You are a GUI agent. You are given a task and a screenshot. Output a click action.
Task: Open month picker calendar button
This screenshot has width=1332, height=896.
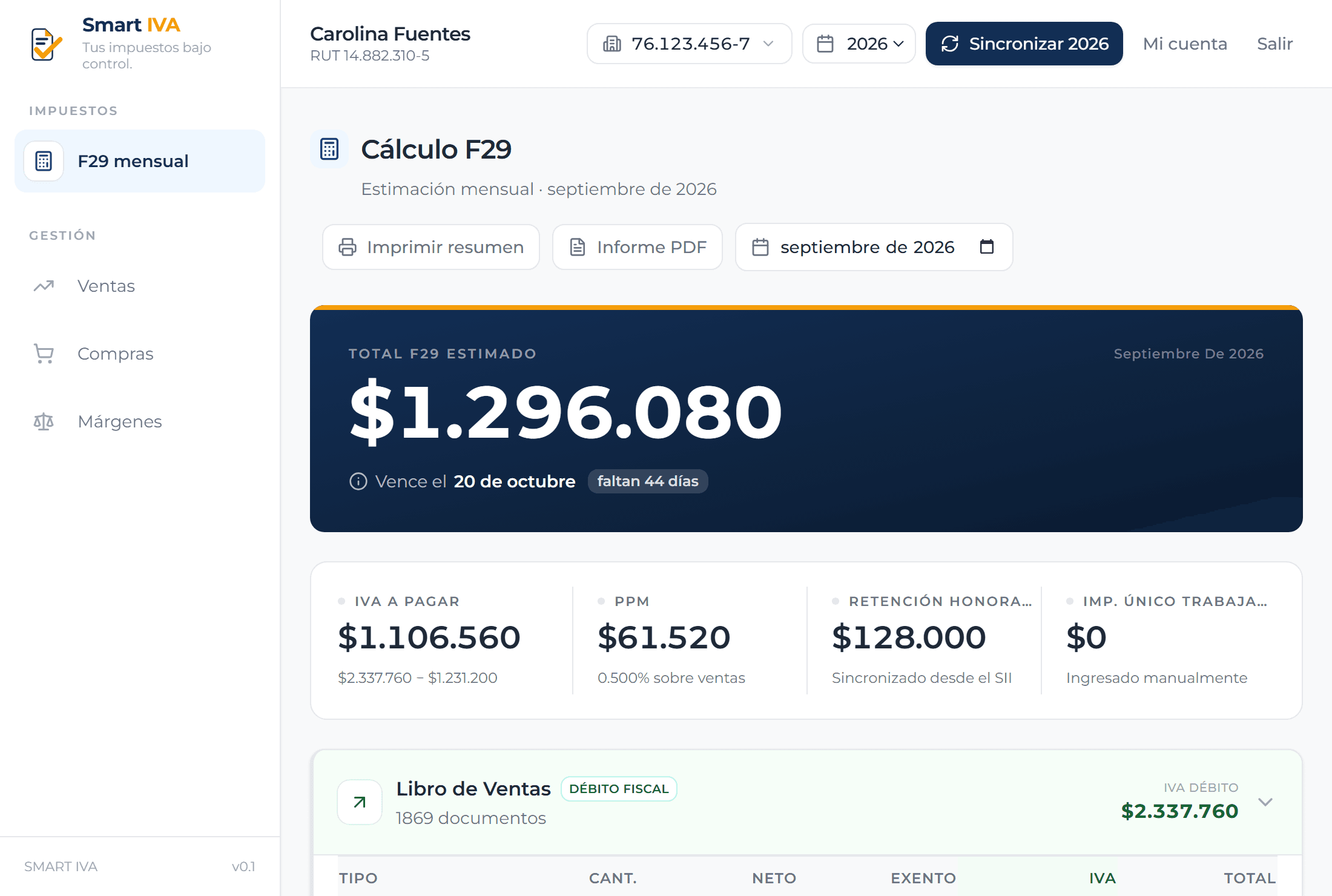click(987, 246)
